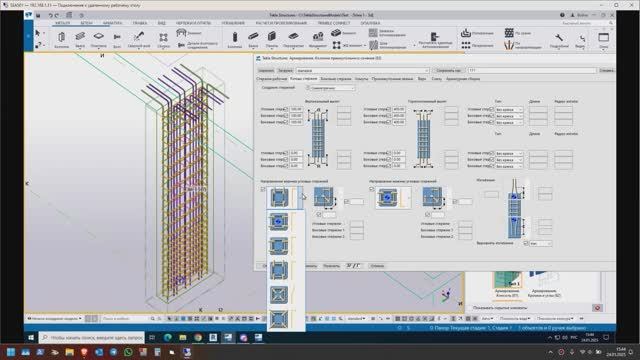This screenshot has height=360, width=640.
Task: Switch to the БЕТОН ribbon tab
Action: pyautogui.click(x=86, y=23)
